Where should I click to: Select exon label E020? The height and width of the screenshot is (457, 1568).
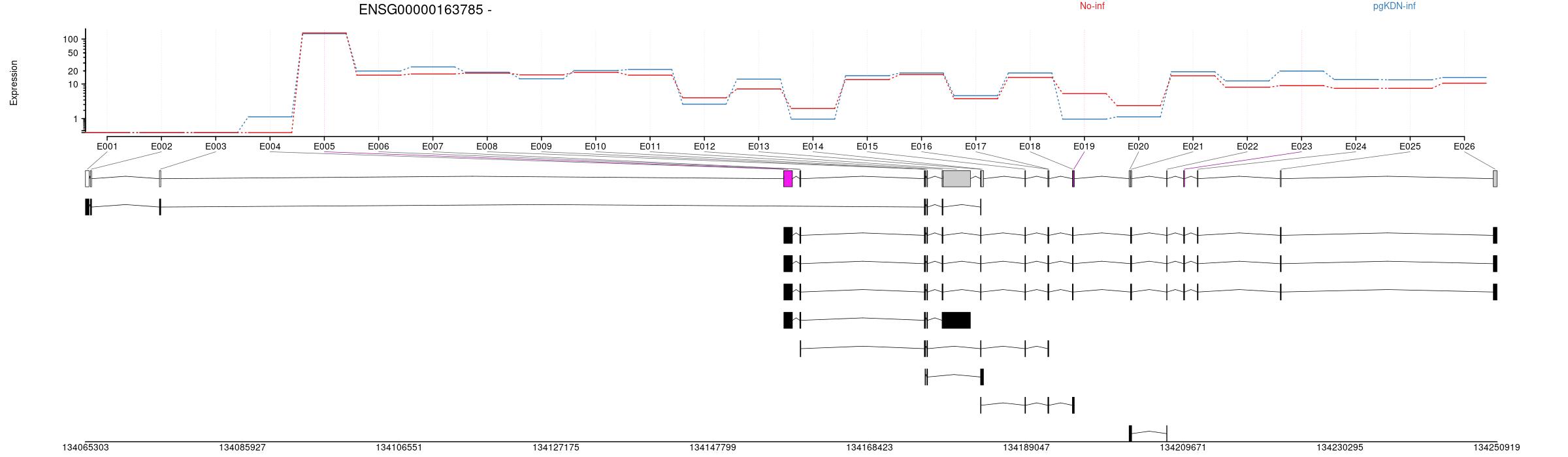tap(1138, 147)
